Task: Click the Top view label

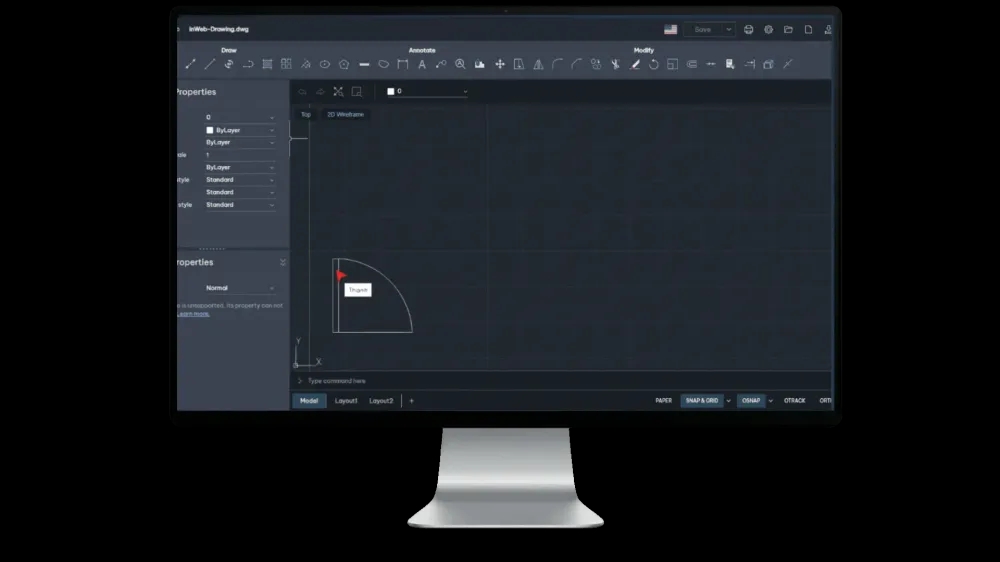Action: [x=306, y=115]
